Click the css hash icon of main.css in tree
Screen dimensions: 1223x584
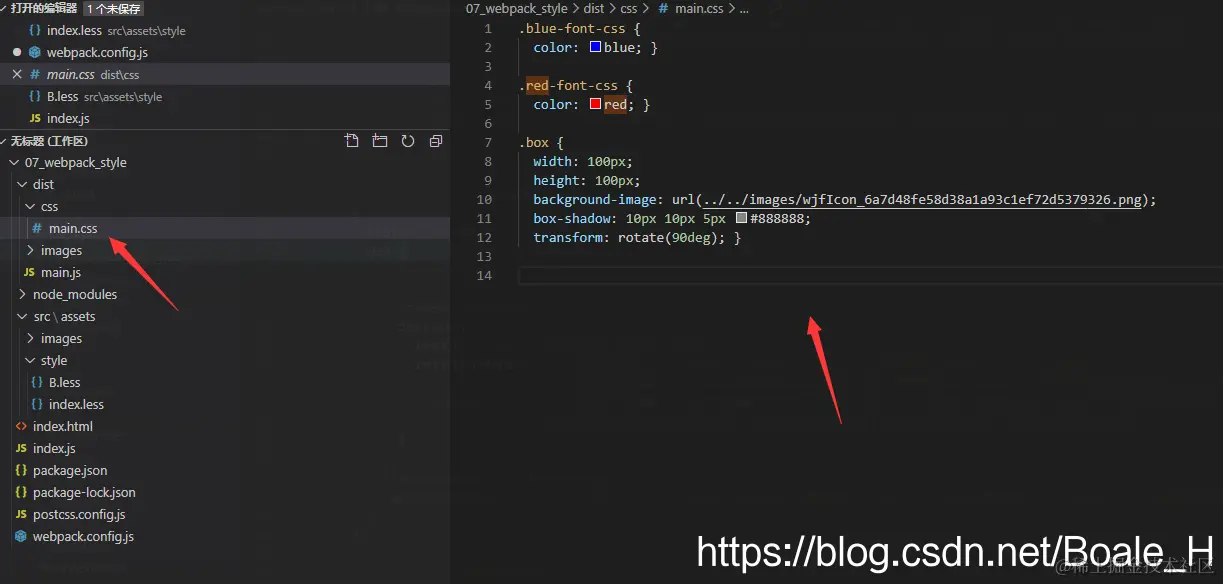click(x=37, y=228)
